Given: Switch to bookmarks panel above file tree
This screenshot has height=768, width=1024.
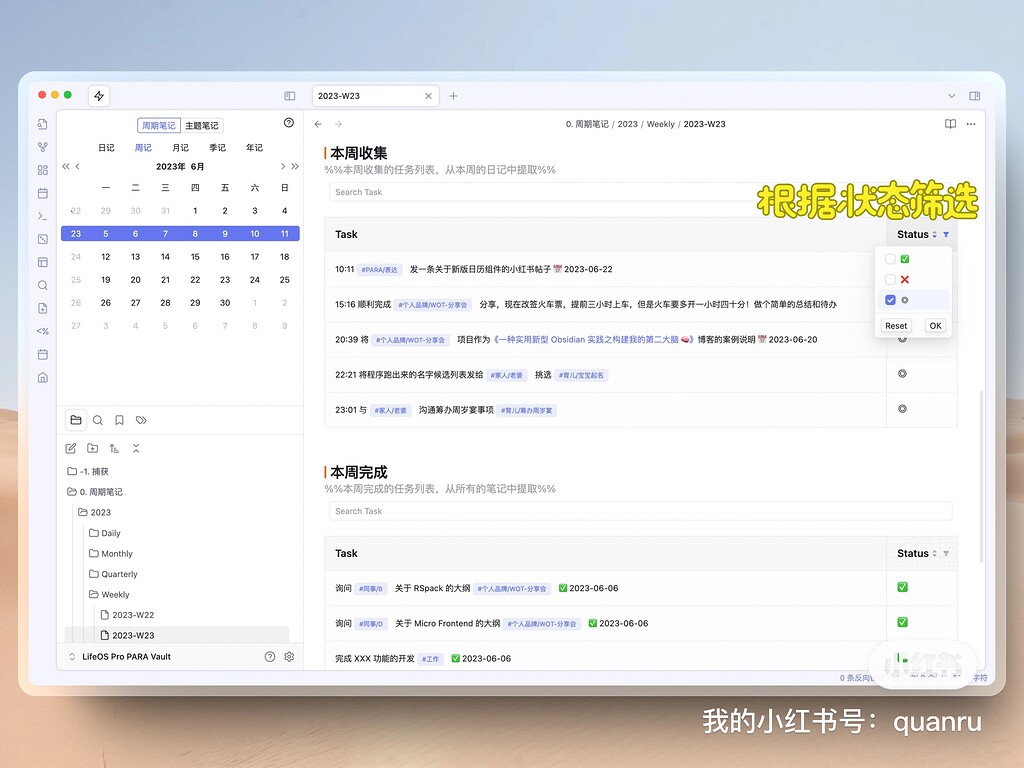Looking at the screenshot, I should (120, 420).
